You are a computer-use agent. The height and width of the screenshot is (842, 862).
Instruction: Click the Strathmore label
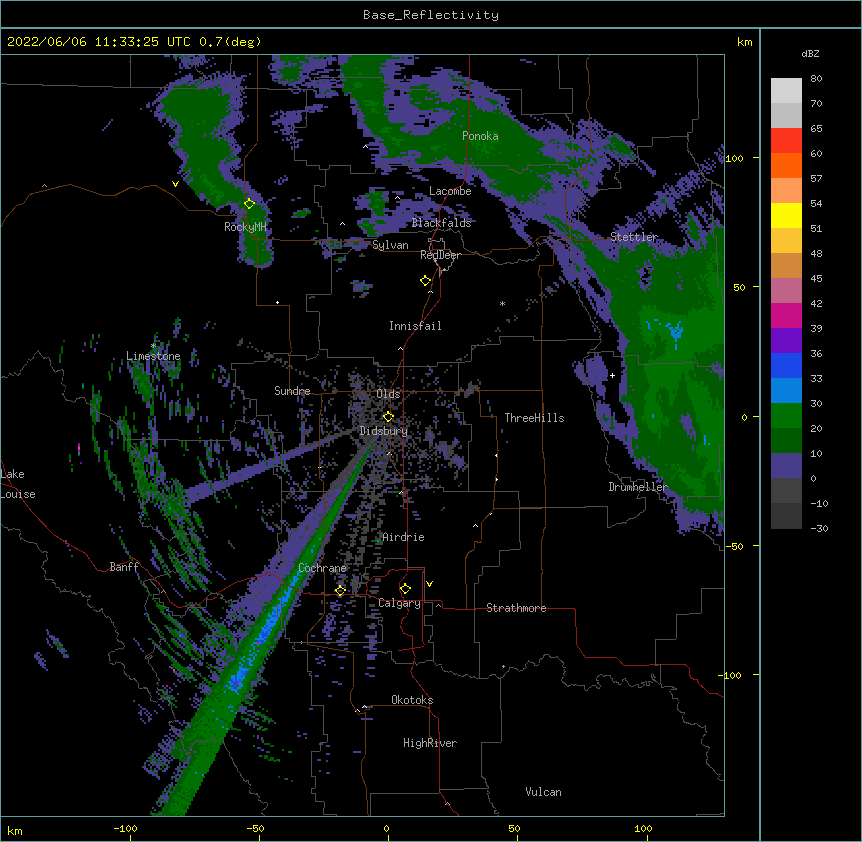(x=516, y=608)
